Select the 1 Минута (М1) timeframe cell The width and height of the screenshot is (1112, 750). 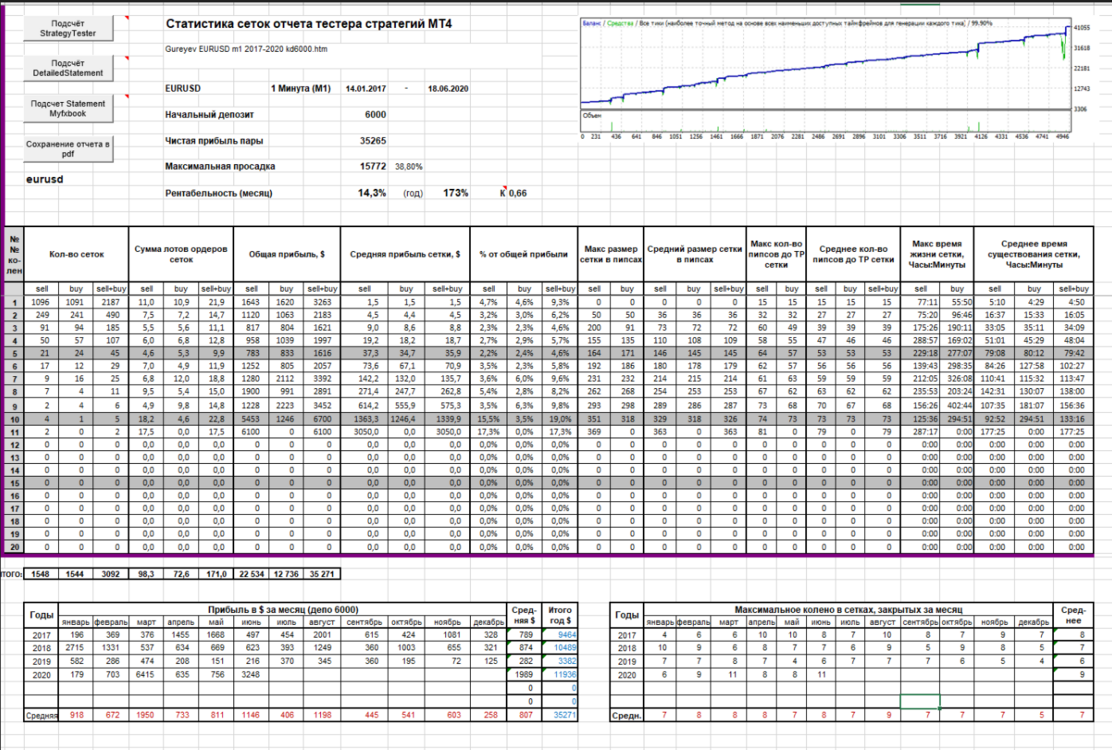tap(301, 89)
